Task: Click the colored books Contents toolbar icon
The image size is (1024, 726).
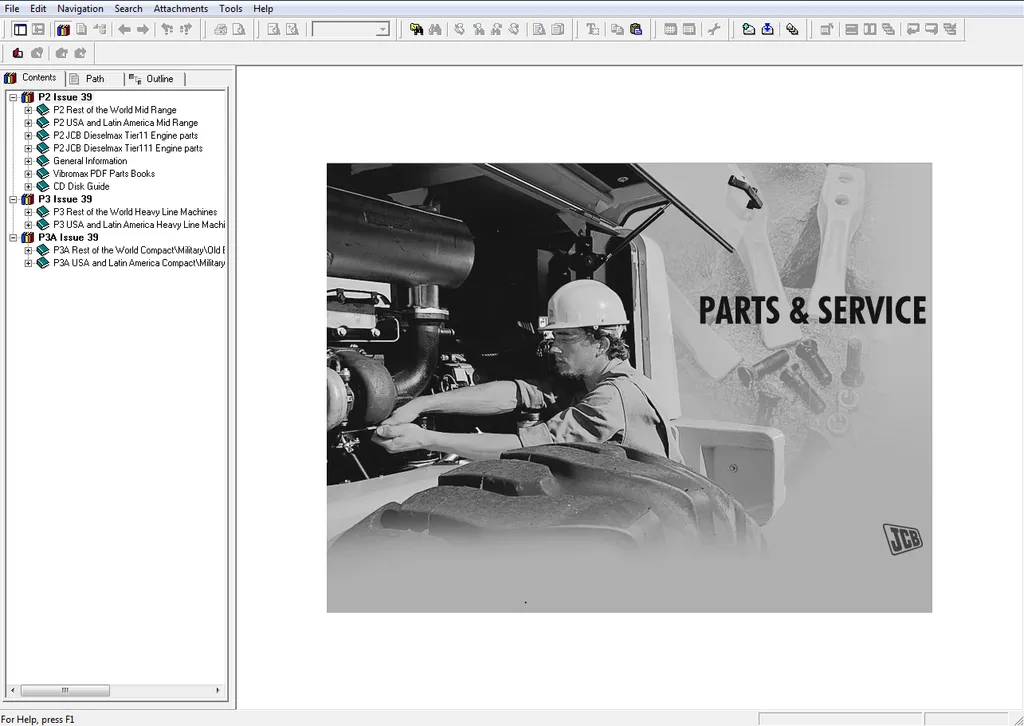Action: tap(63, 29)
